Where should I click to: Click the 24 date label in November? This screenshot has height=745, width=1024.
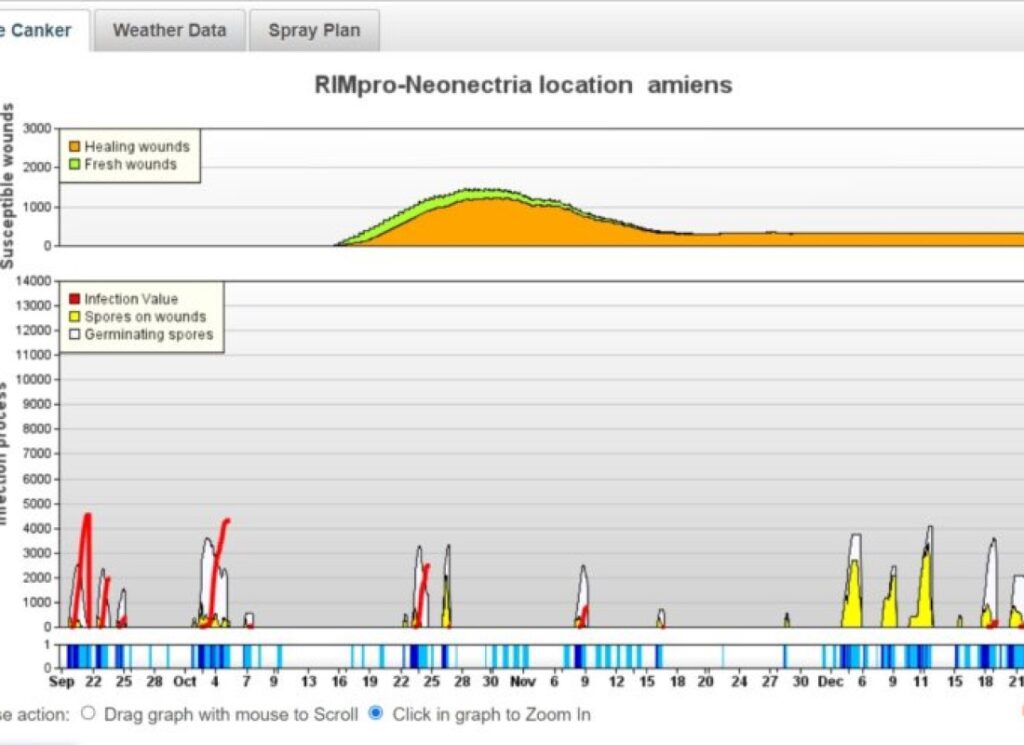(739, 682)
